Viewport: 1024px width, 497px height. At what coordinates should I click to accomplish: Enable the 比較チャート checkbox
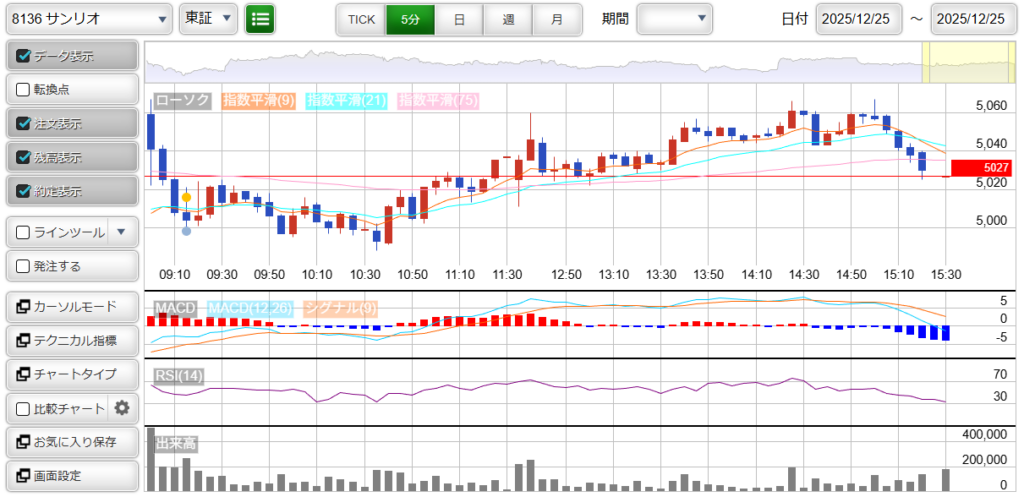point(24,408)
